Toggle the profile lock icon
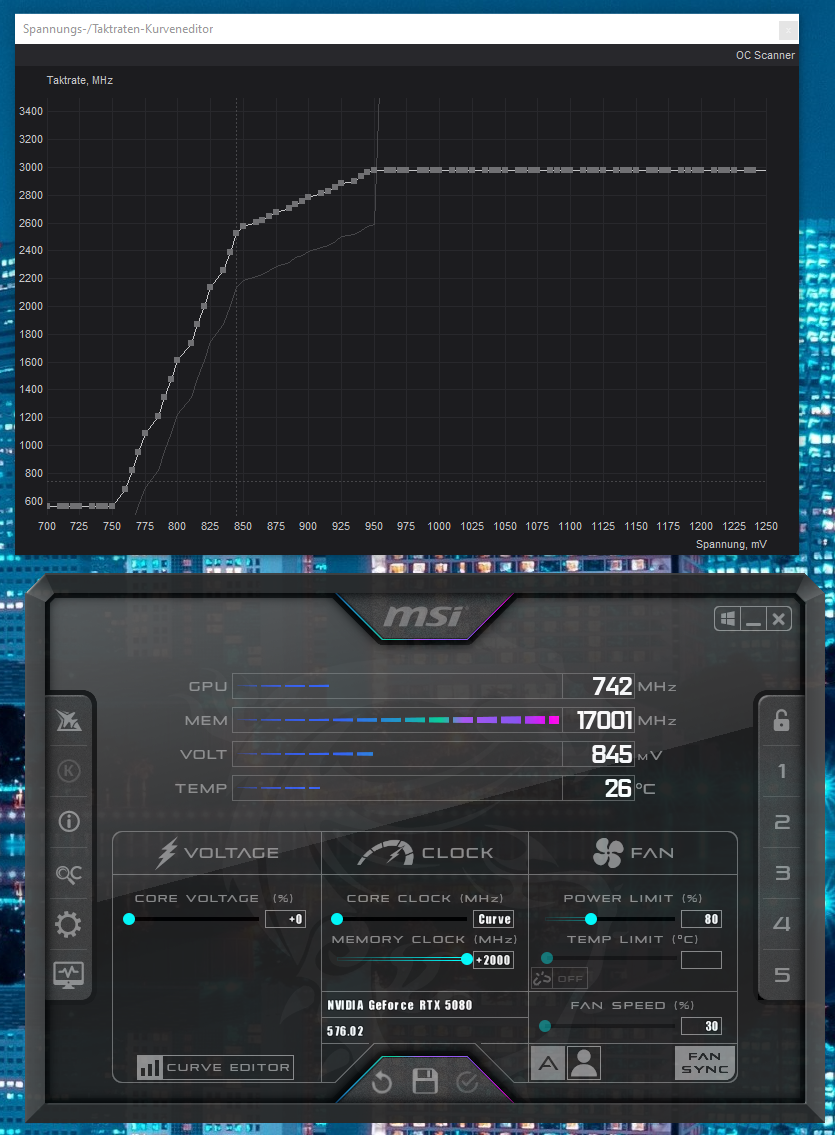This screenshot has width=835, height=1135. coord(781,720)
